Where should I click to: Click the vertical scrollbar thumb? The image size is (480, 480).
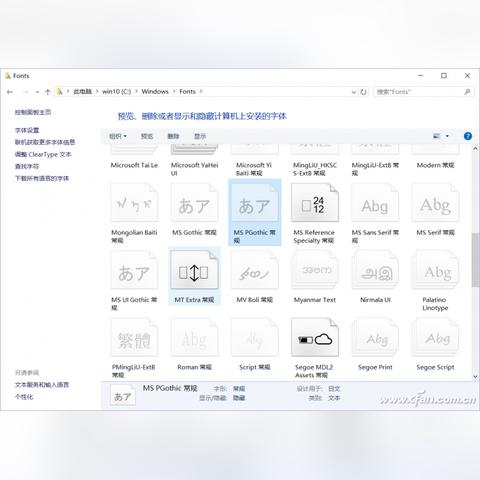pyautogui.click(x=475, y=260)
